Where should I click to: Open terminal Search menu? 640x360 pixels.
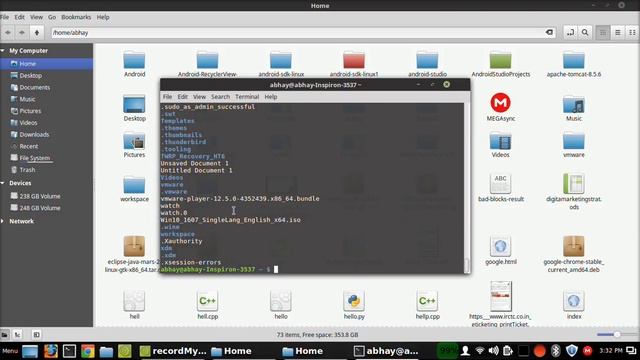tap(220, 97)
